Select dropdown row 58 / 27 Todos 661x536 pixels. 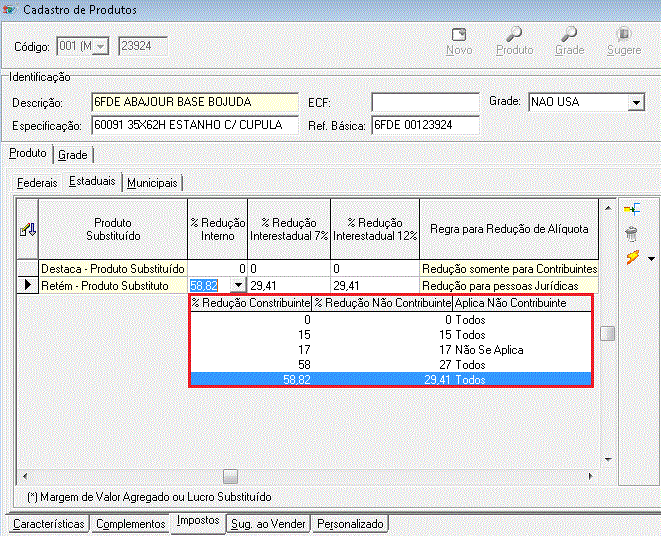point(391,365)
